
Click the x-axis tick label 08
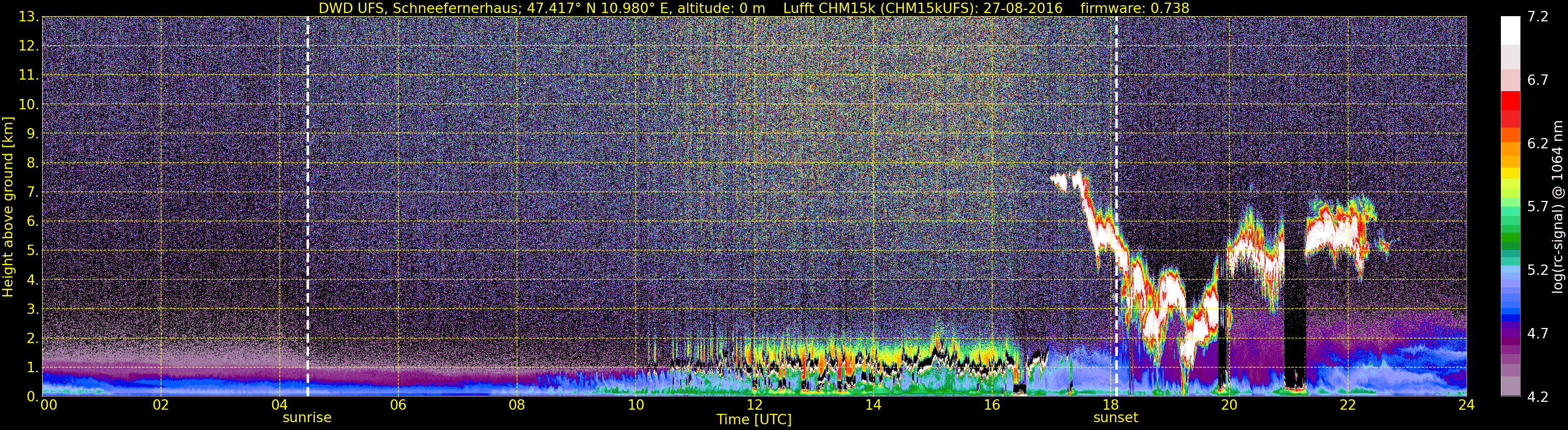(x=517, y=406)
